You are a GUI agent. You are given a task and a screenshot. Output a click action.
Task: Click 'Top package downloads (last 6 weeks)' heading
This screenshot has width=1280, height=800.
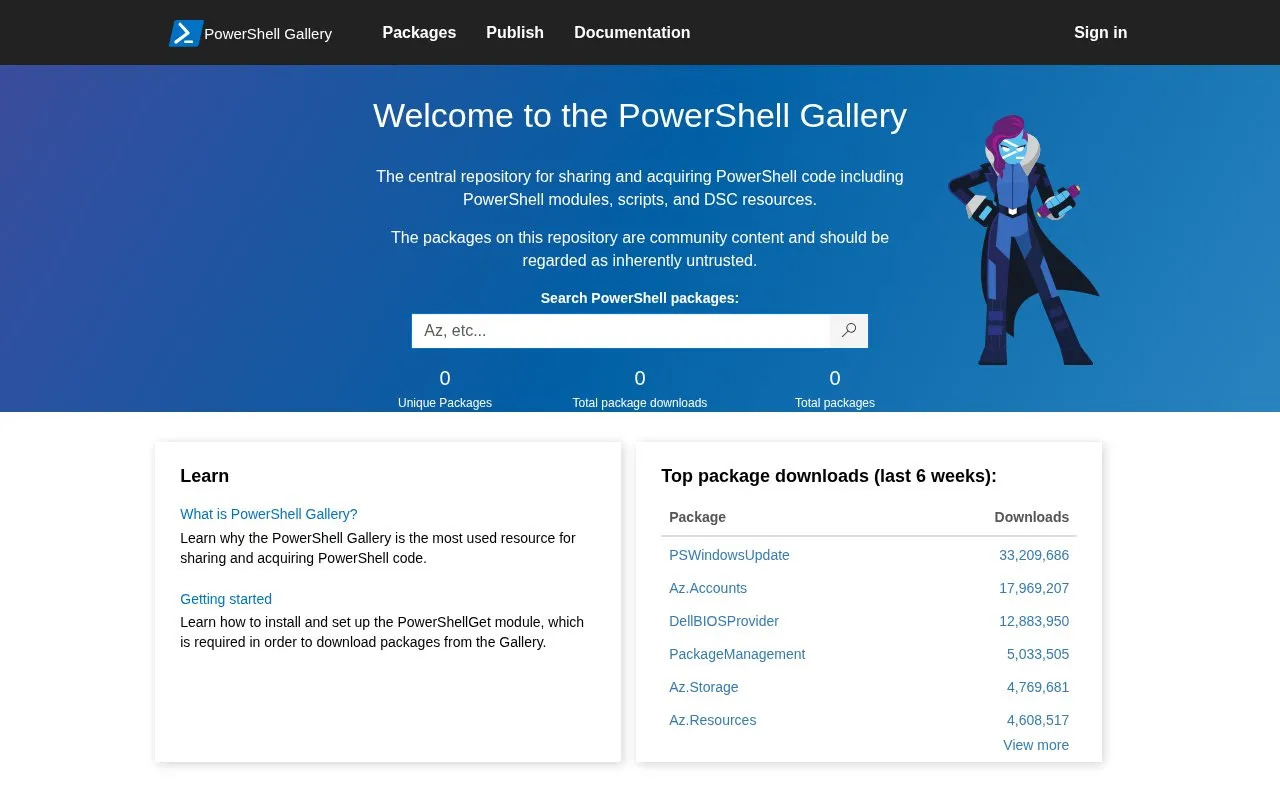click(829, 476)
